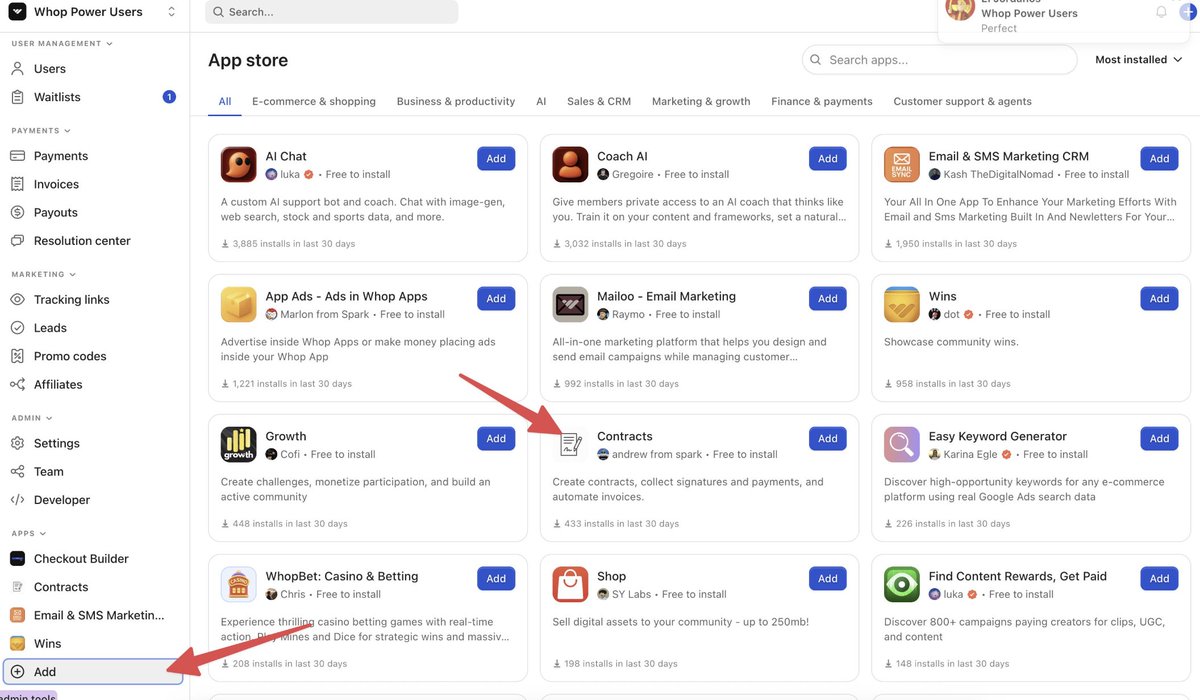
Task: Open the Users sidebar icon
Action: pyautogui.click(x=17, y=69)
